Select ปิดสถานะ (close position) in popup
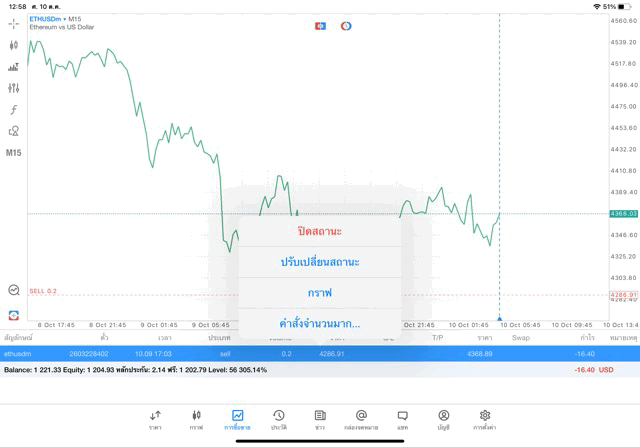Image resolution: width=640 pixels, height=447 pixels. [319, 231]
